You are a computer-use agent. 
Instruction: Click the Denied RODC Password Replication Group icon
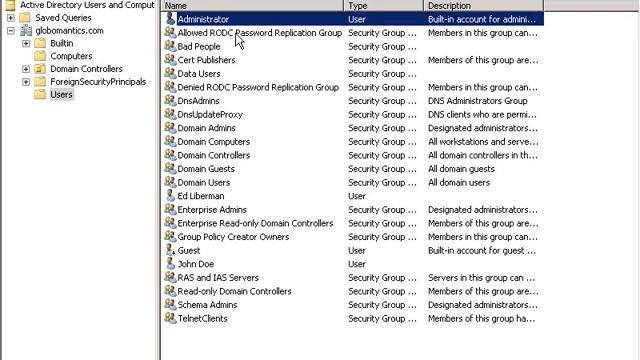170,87
